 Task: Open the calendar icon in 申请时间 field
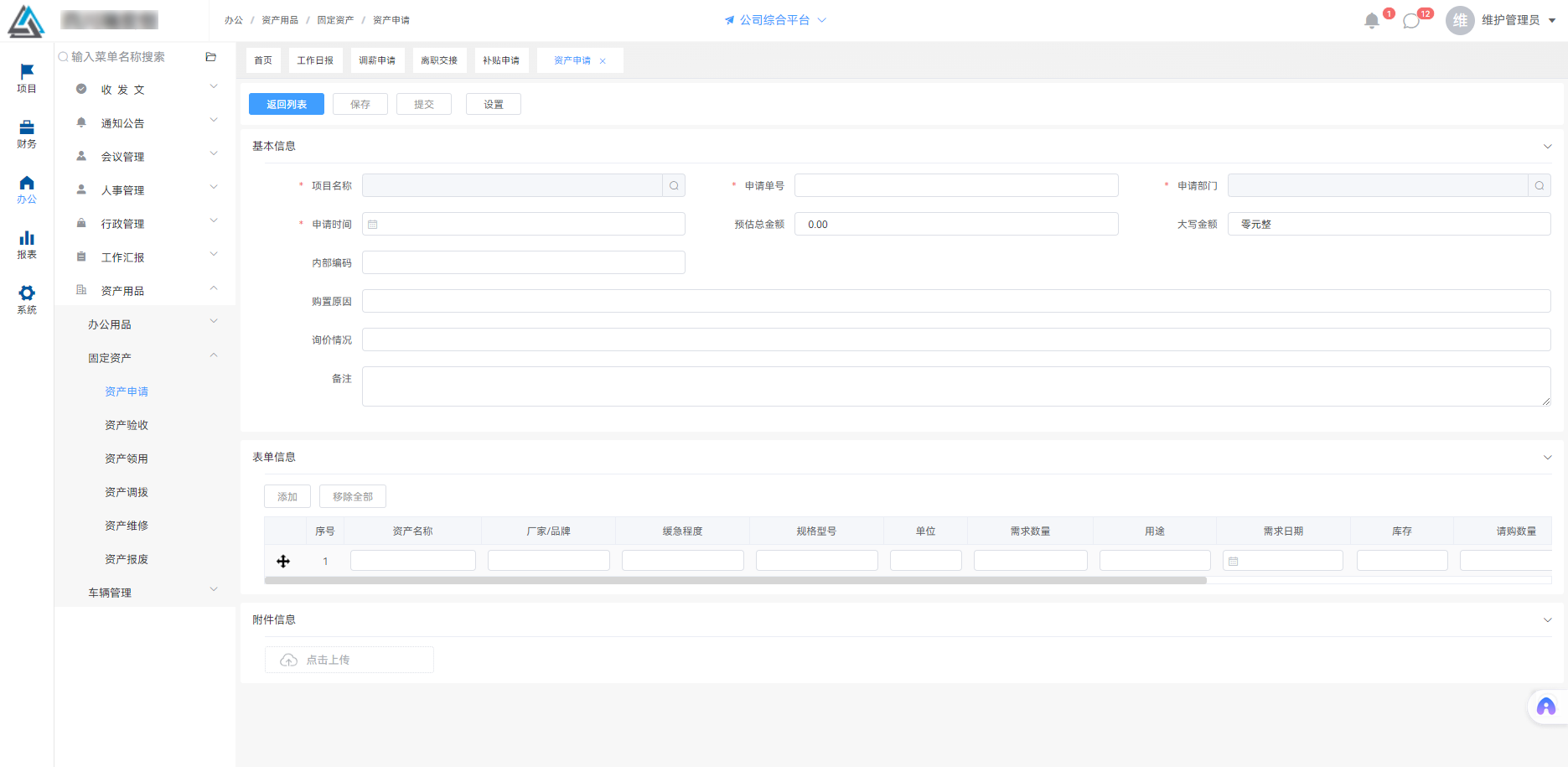373,225
